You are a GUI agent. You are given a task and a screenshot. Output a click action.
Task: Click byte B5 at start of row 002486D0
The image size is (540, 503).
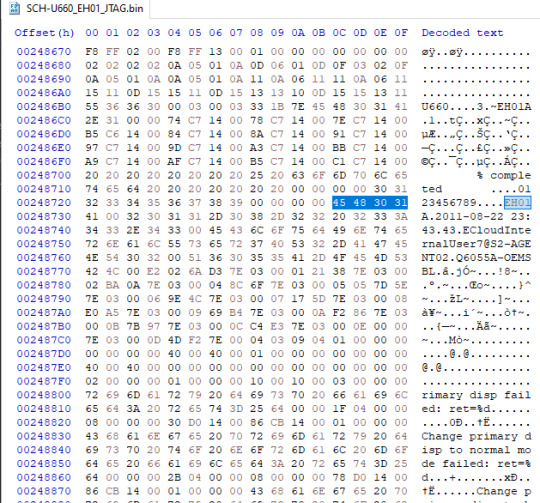pos(92,134)
